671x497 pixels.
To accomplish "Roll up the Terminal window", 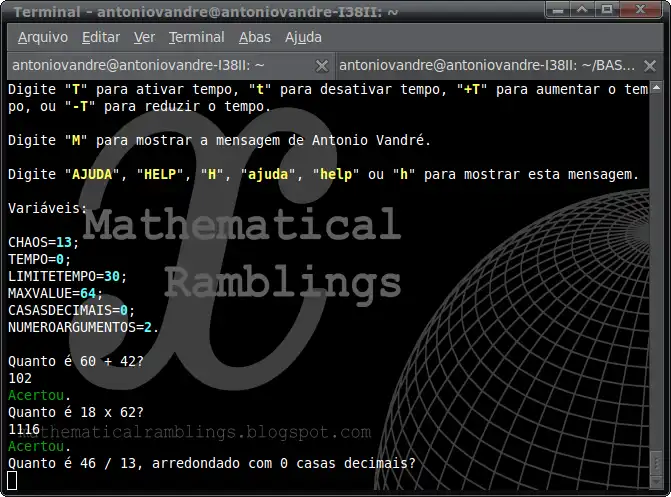I will [582, 9].
